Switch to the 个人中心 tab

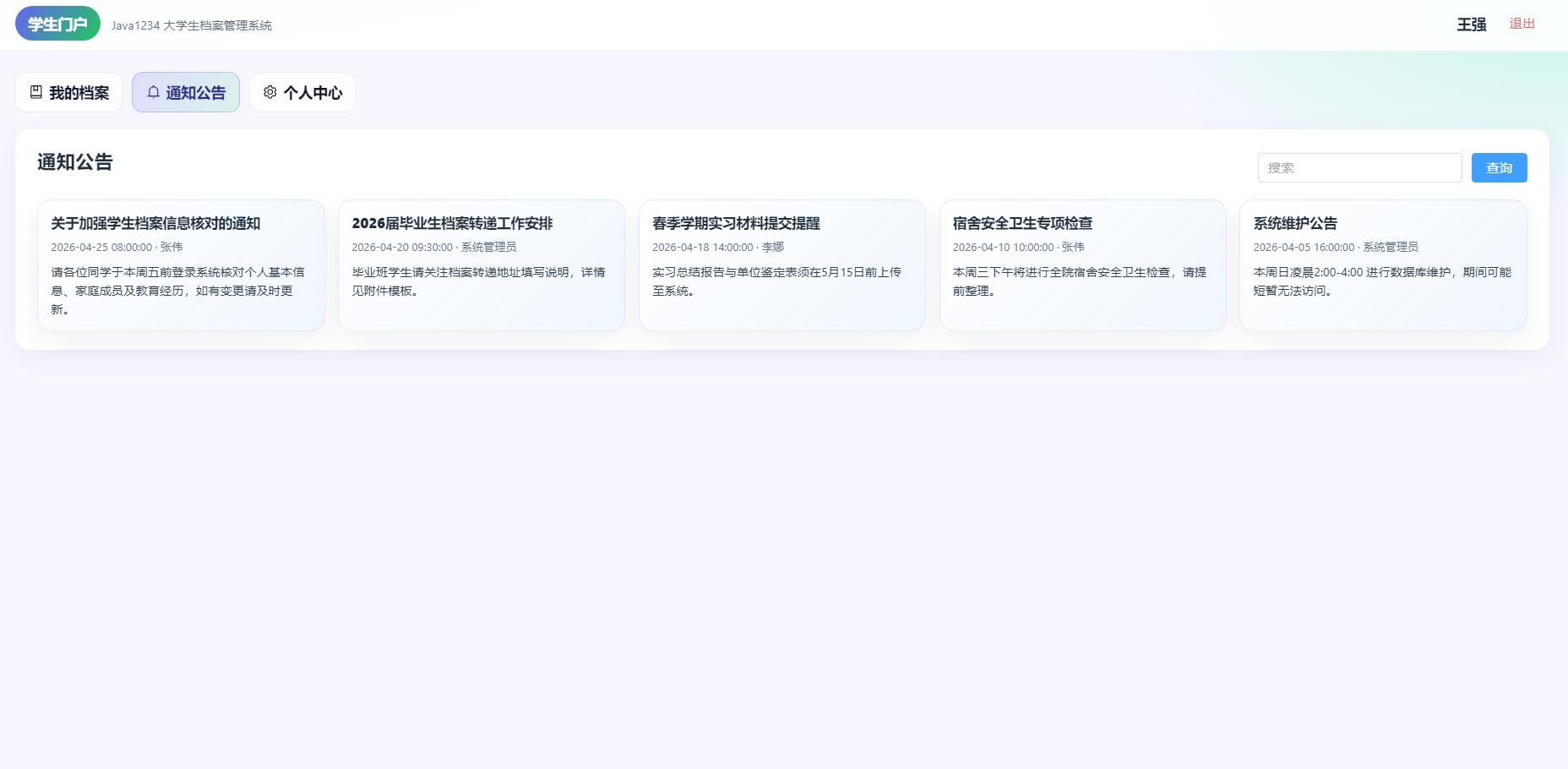(302, 92)
